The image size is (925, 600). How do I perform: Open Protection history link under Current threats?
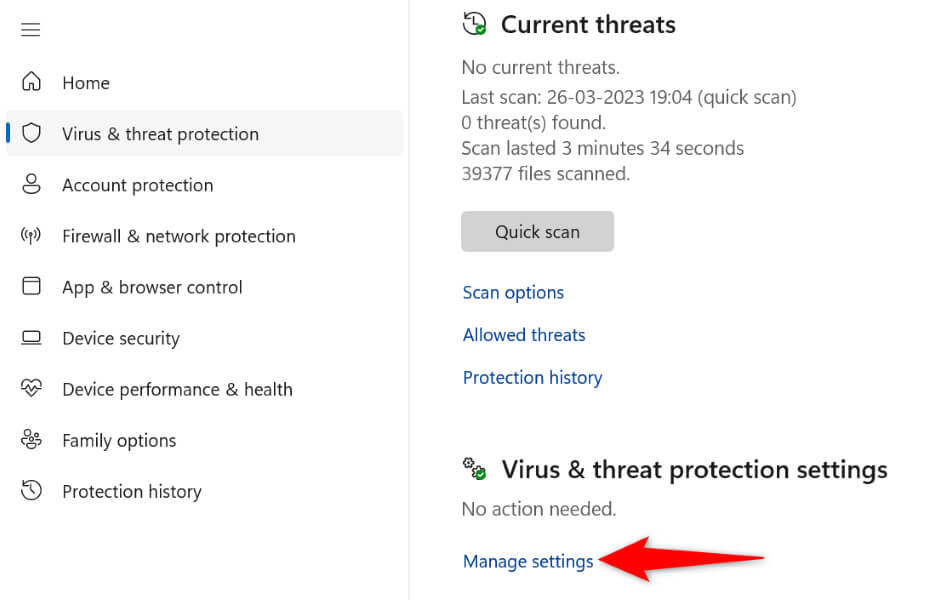click(x=532, y=377)
